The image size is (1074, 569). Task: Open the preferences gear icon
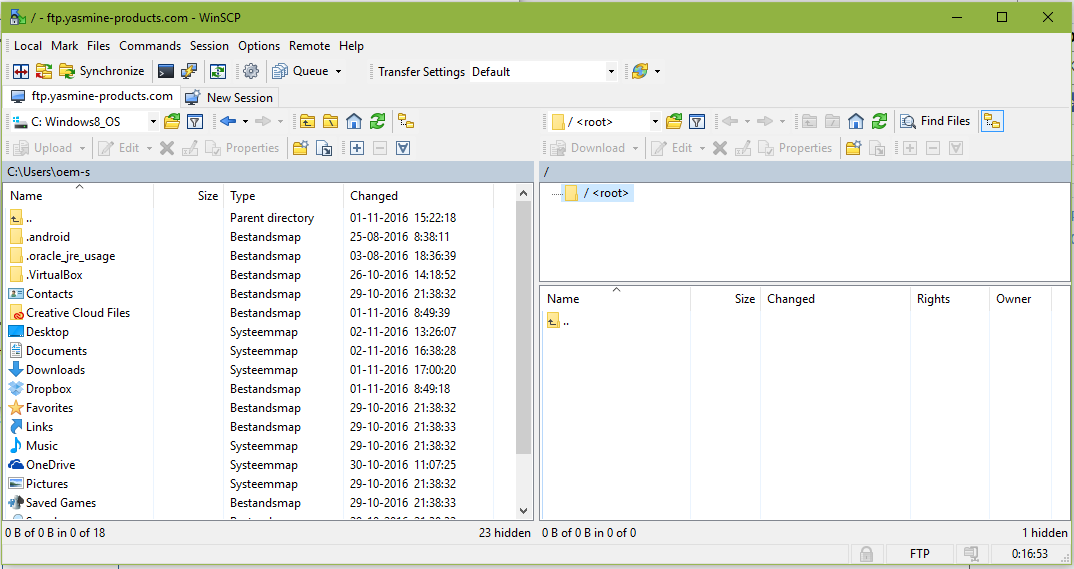point(251,71)
